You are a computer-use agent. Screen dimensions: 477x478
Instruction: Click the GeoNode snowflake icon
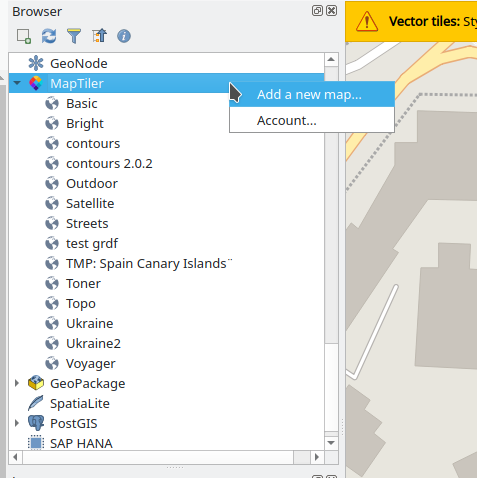pos(36,63)
